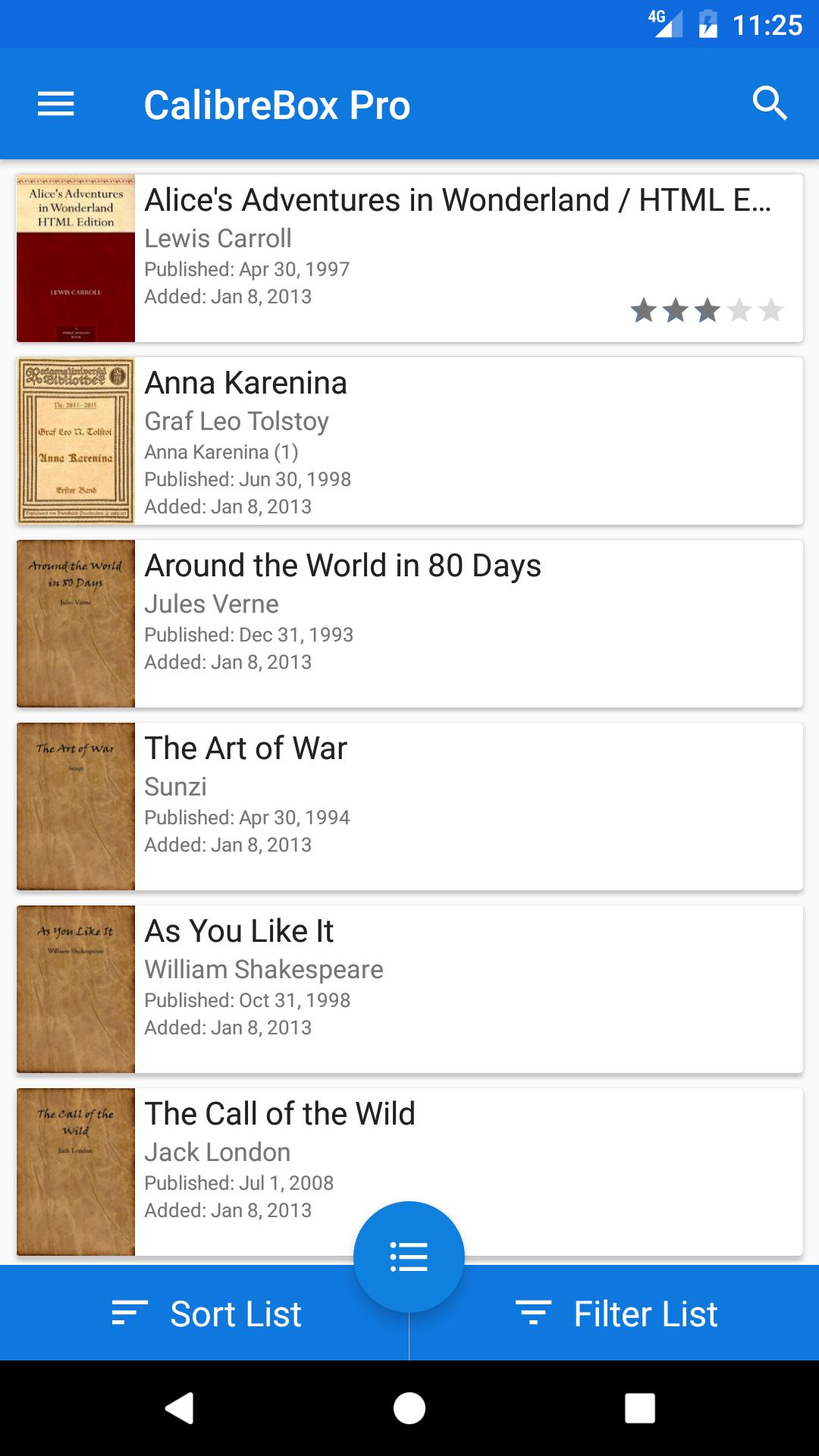
Task: Tap the Anna Karenina book title
Action: 246,383
